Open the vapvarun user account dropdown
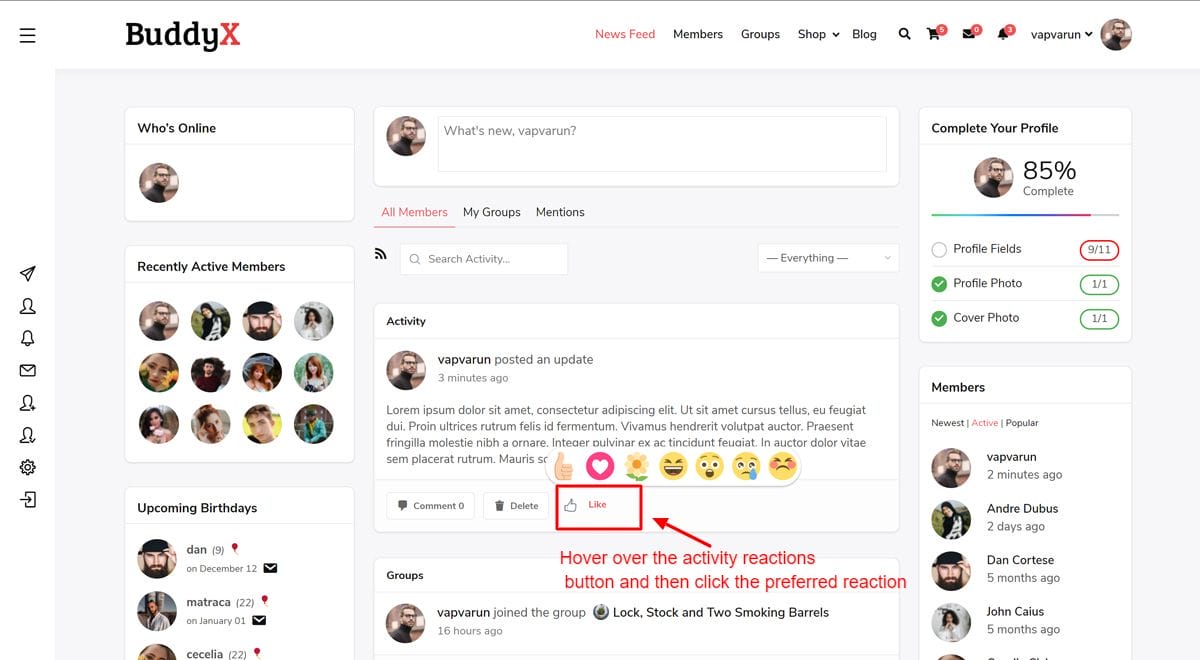 pos(1061,34)
